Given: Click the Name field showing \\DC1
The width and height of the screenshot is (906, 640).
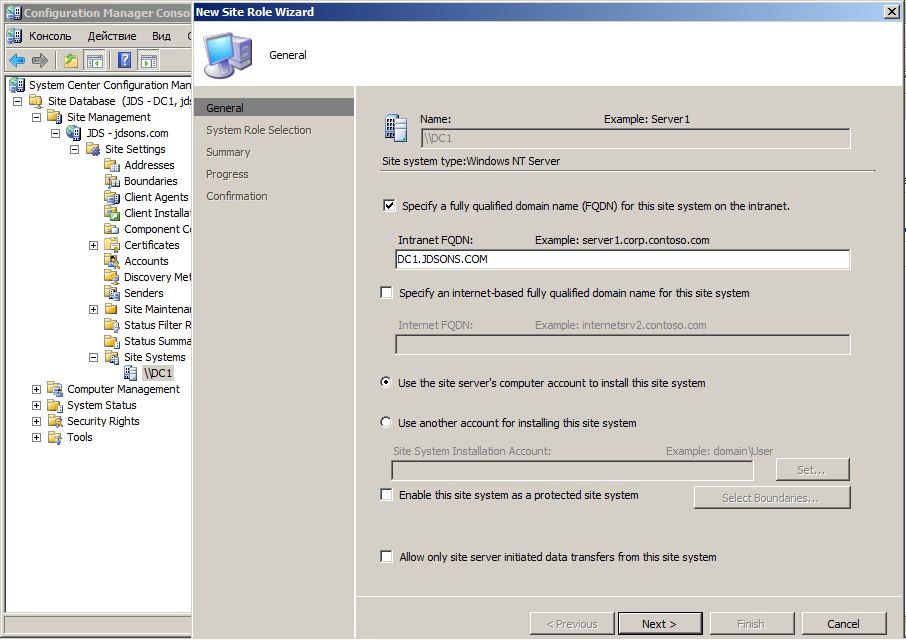Looking at the screenshot, I should tap(636, 138).
